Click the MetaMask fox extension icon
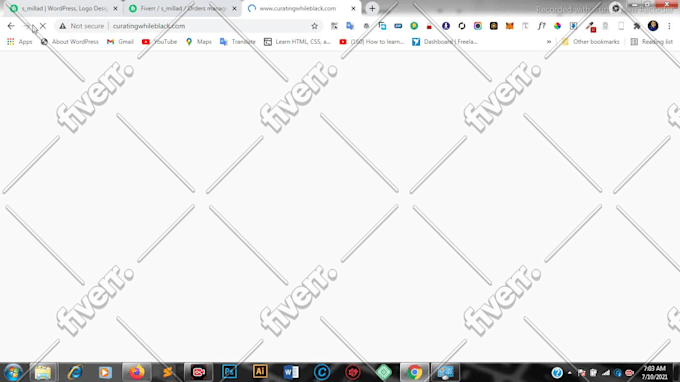This screenshot has width=680, height=382. (x=510, y=26)
